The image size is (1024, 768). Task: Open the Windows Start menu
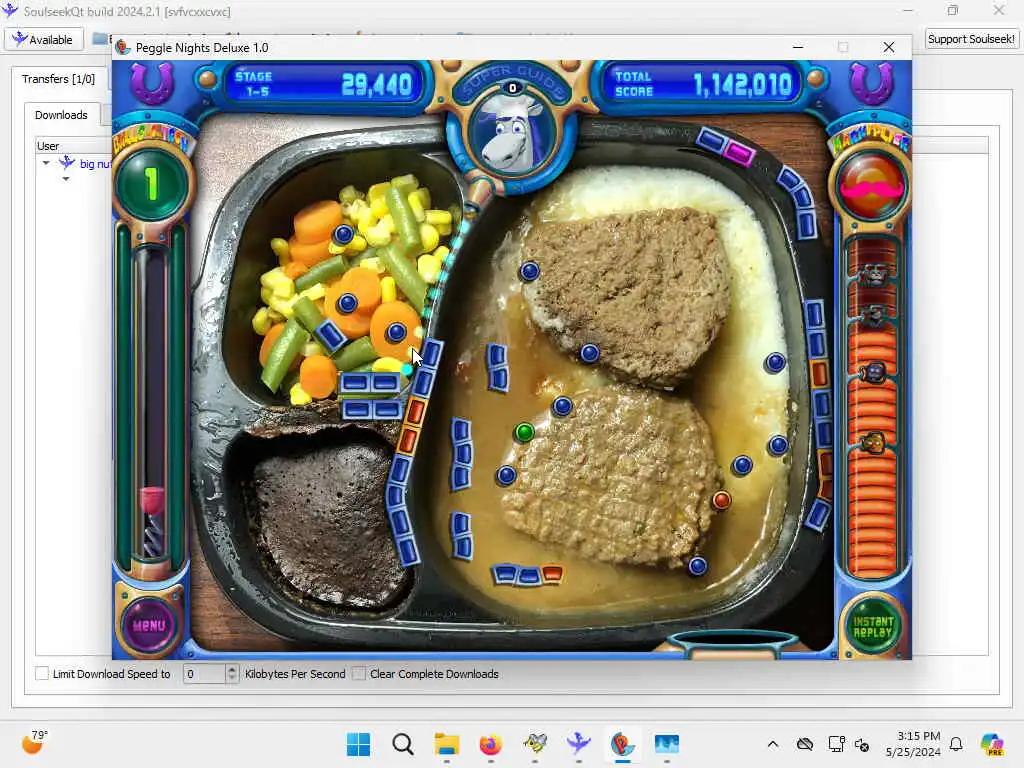(358, 744)
